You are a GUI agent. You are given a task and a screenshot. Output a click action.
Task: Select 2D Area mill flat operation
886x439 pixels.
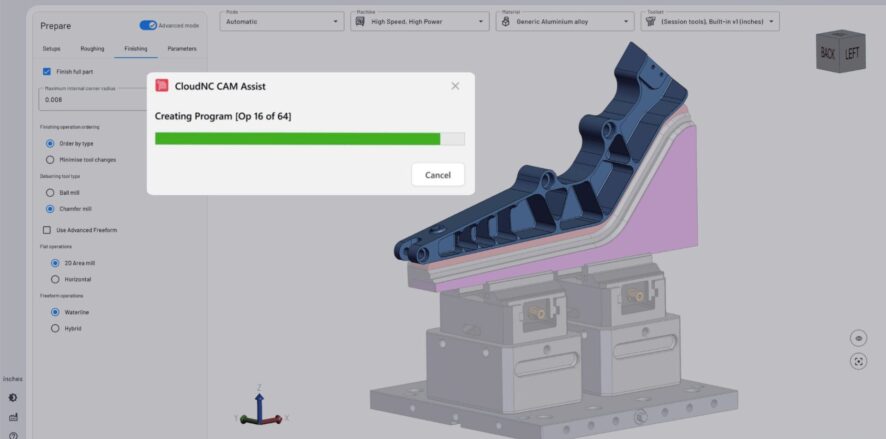pos(55,263)
